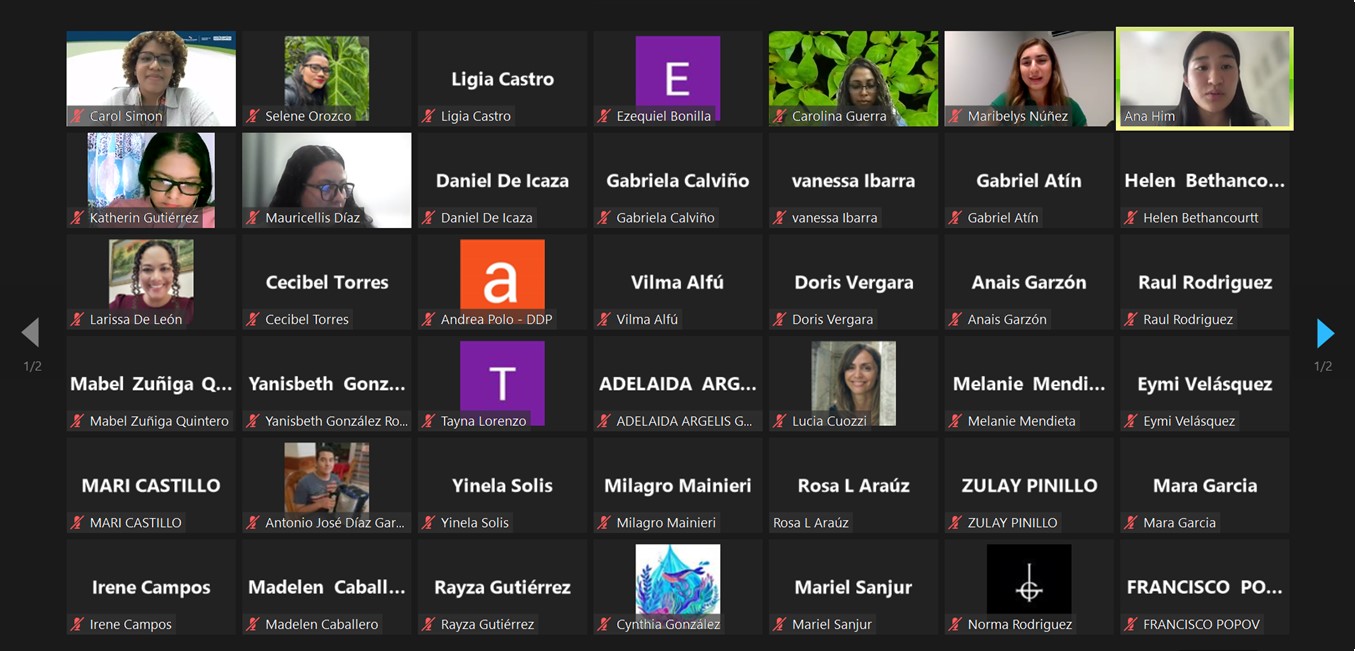Click Tayna Lorenzo's purple T avatar
The height and width of the screenshot is (651, 1355).
(502, 383)
